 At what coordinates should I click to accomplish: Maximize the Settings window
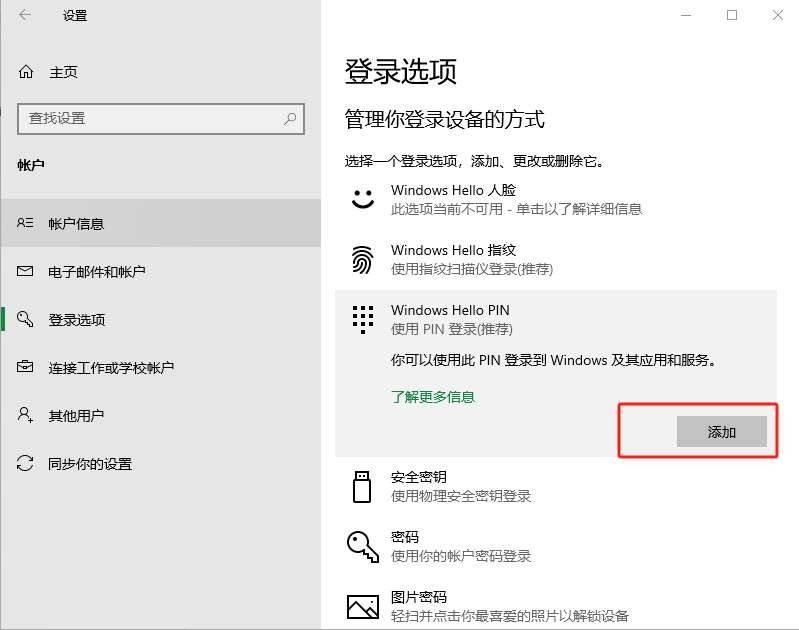click(732, 15)
